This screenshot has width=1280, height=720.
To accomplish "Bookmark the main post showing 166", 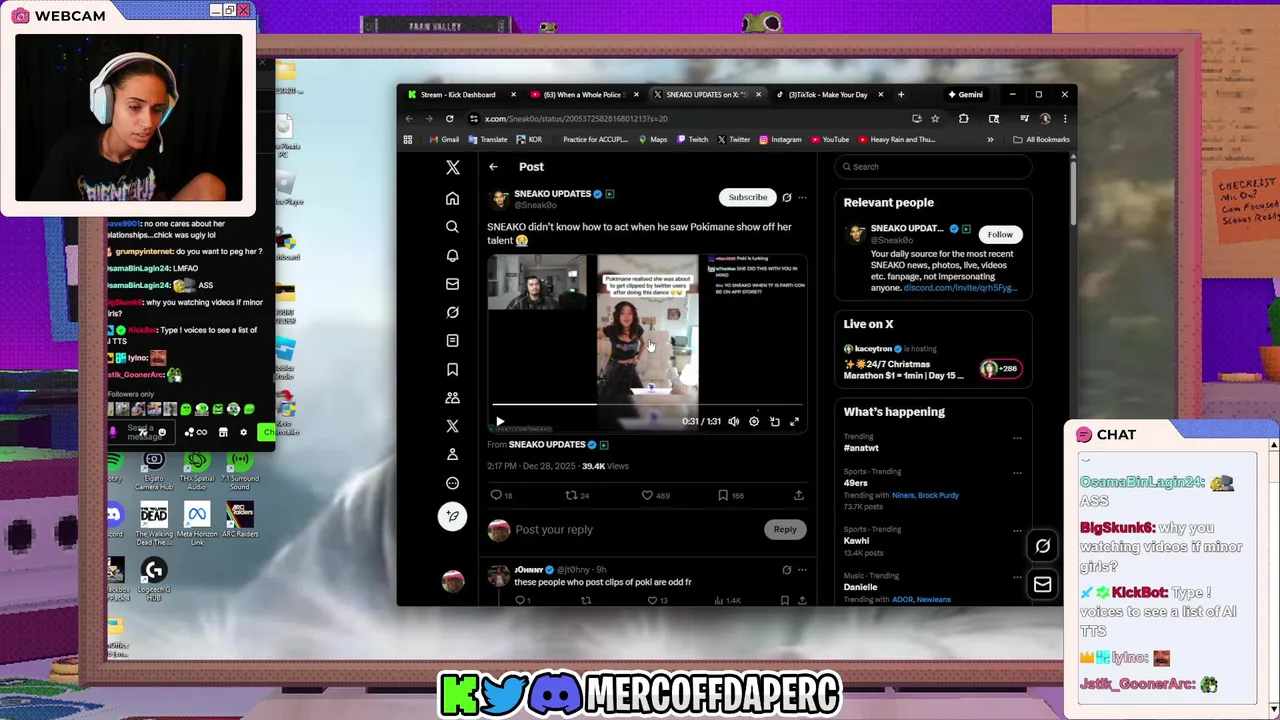I will point(730,495).
